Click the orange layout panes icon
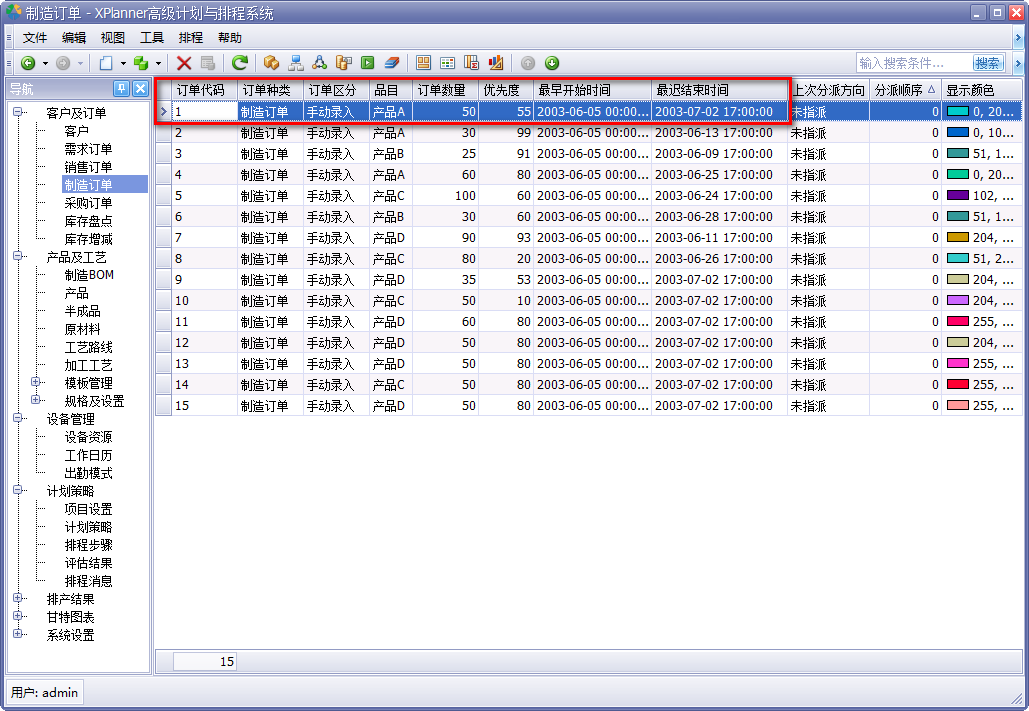This screenshot has width=1029, height=711. click(424, 63)
